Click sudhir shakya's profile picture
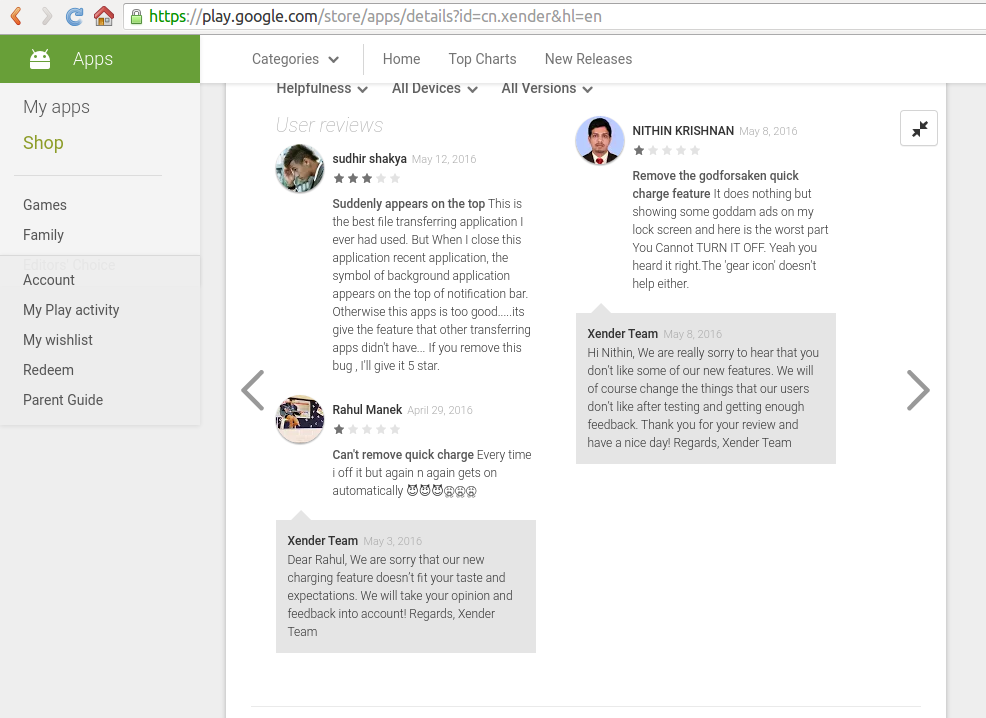This screenshot has width=986, height=718. pos(299,168)
